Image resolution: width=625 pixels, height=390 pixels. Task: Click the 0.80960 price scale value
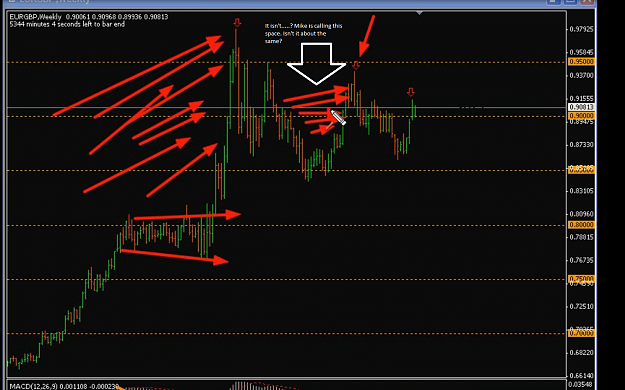(x=582, y=214)
